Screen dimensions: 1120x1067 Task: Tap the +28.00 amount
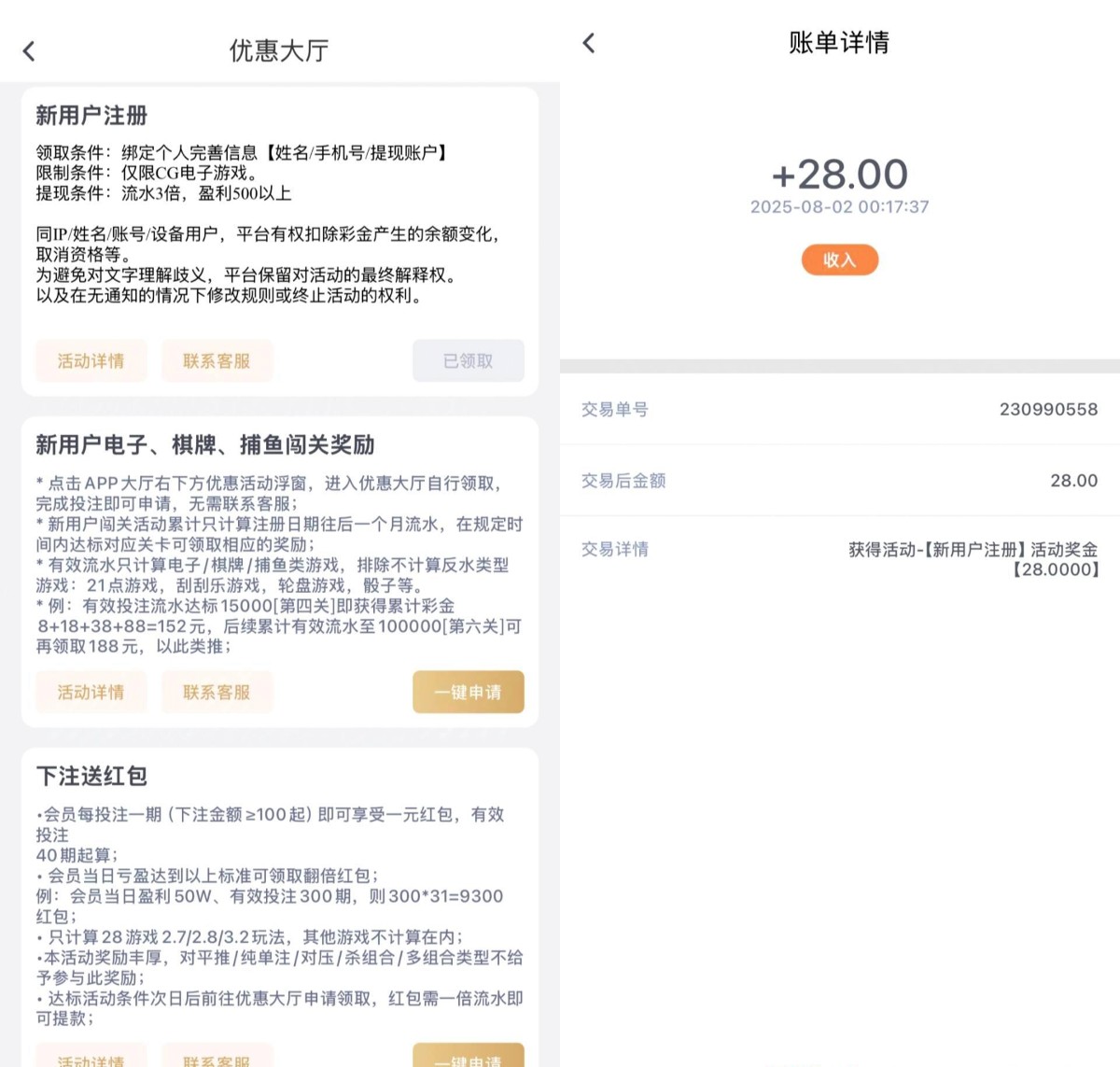pos(840,175)
